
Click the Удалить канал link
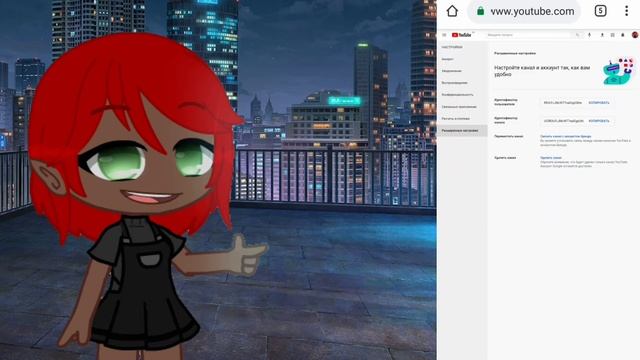pyautogui.click(x=551, y=158)
